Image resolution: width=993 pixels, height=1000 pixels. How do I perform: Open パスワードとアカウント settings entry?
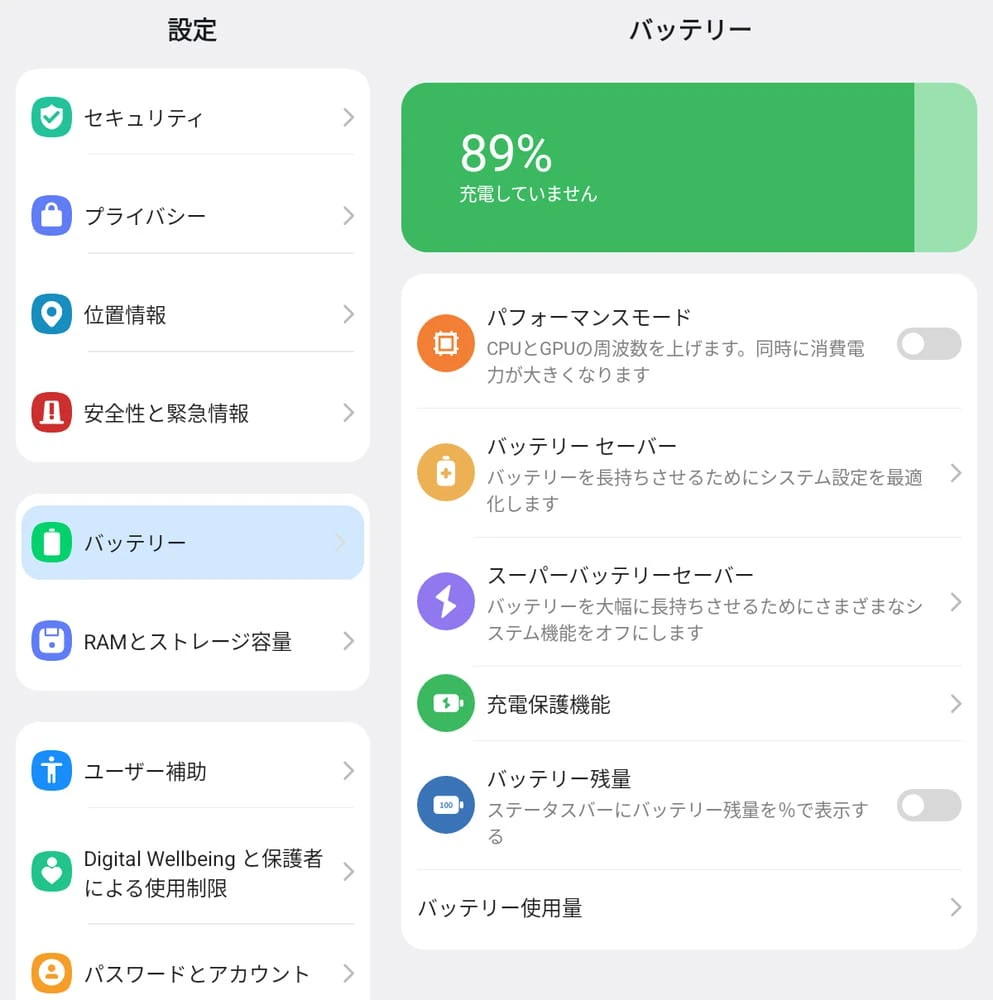[197, 973]
